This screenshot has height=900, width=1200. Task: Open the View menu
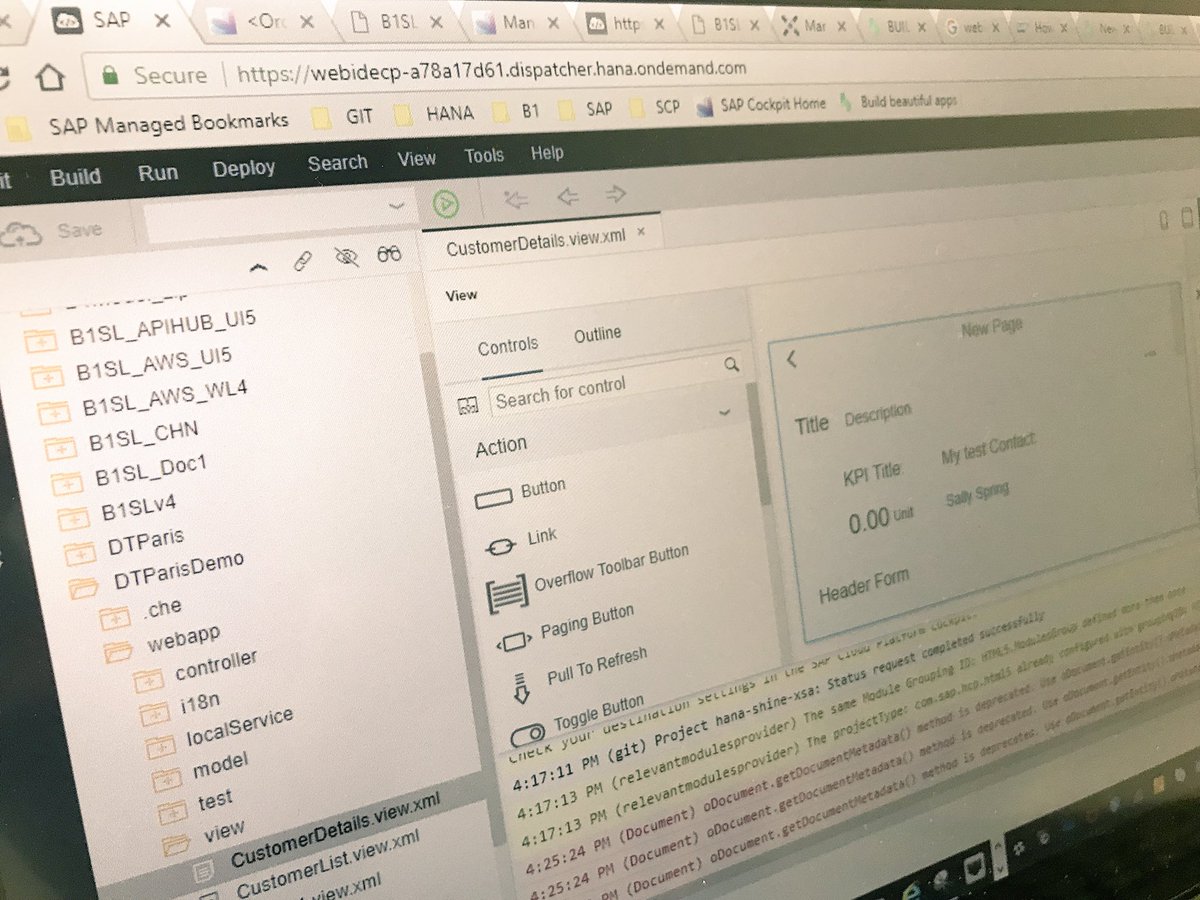[416, 159]
